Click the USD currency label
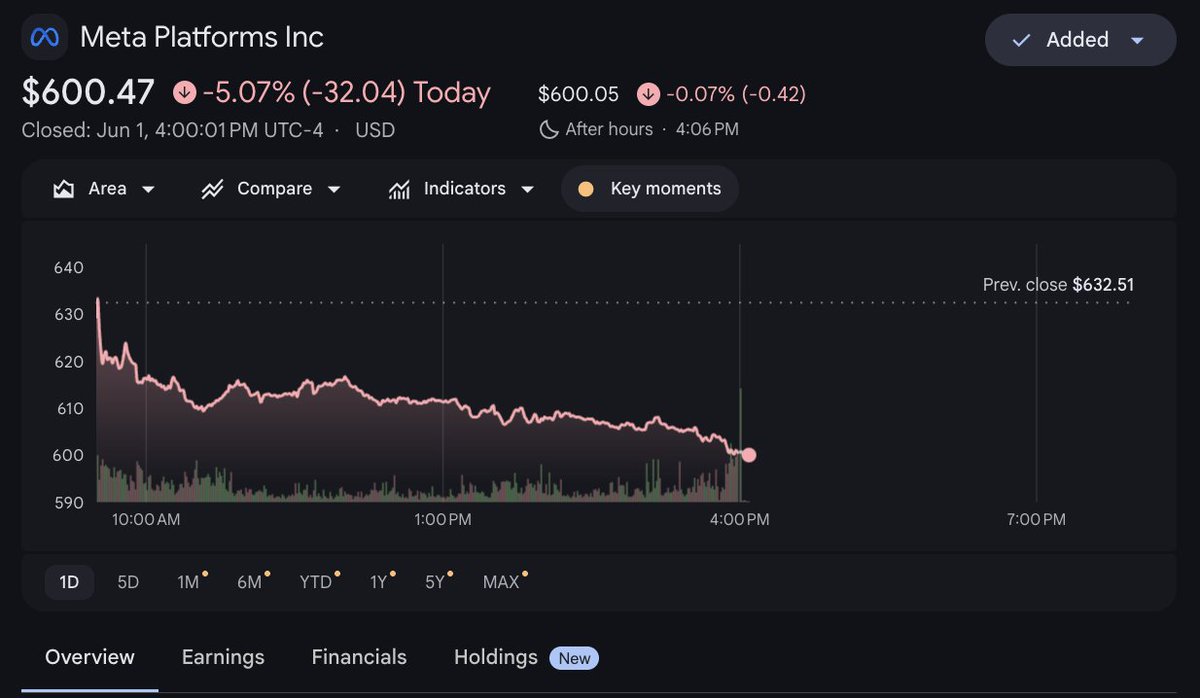This screenshot has height=698, width=1200. click(375, 130)
